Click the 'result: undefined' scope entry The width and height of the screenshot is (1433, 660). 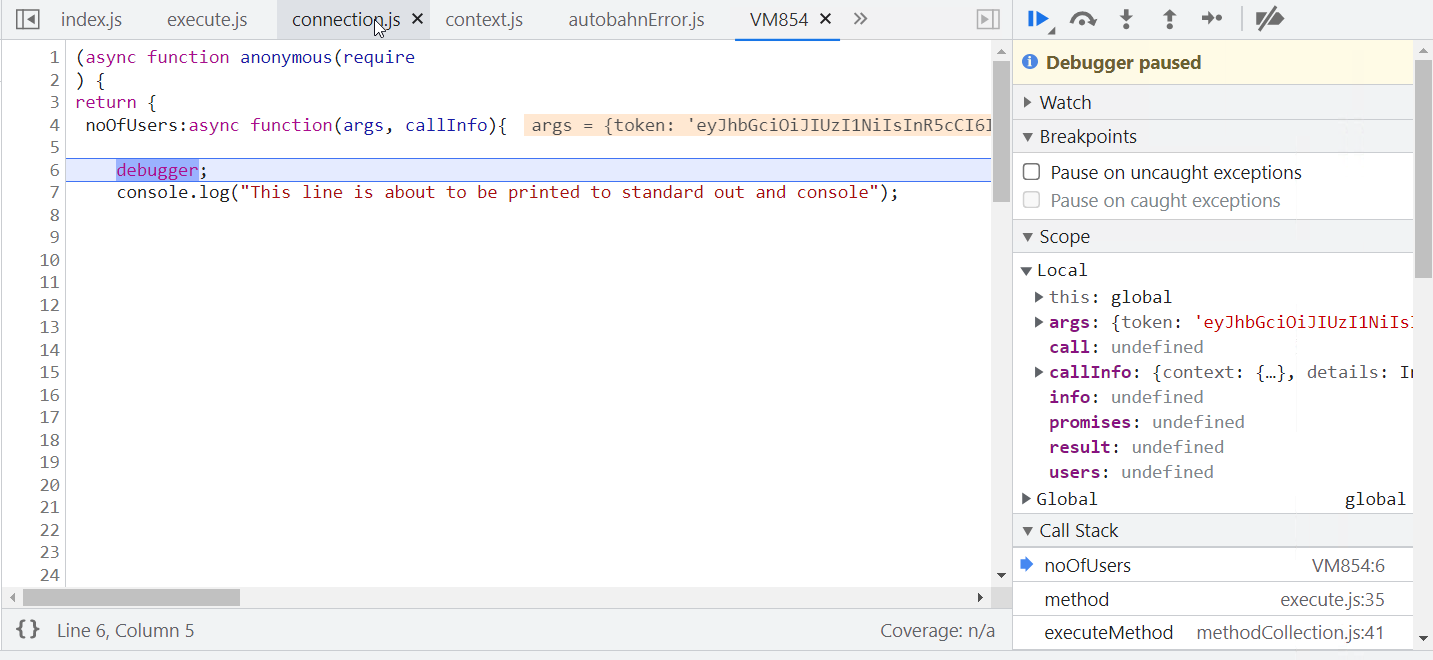click(1136, 447)
